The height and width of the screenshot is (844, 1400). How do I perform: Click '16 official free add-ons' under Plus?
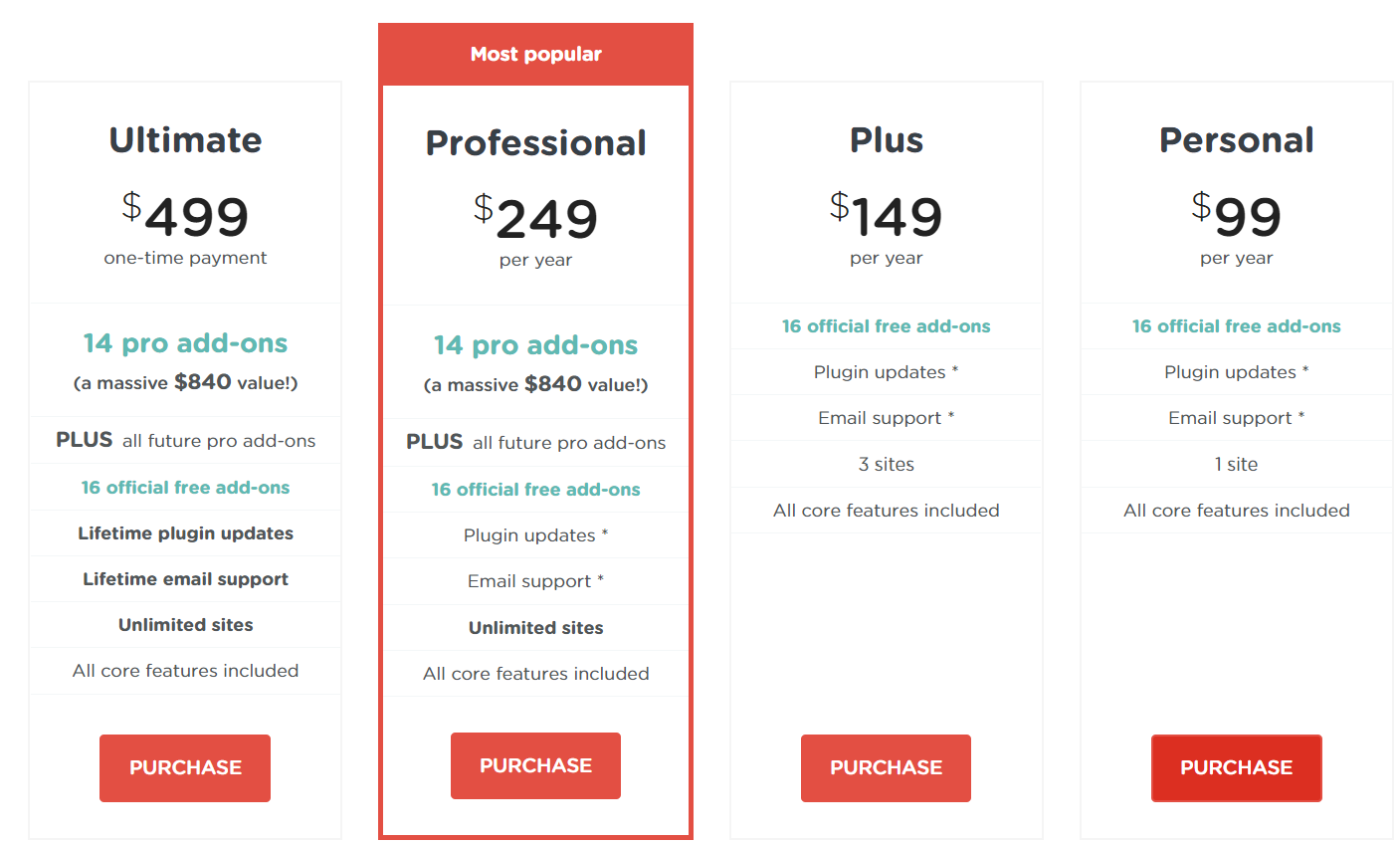pos(886,325)
